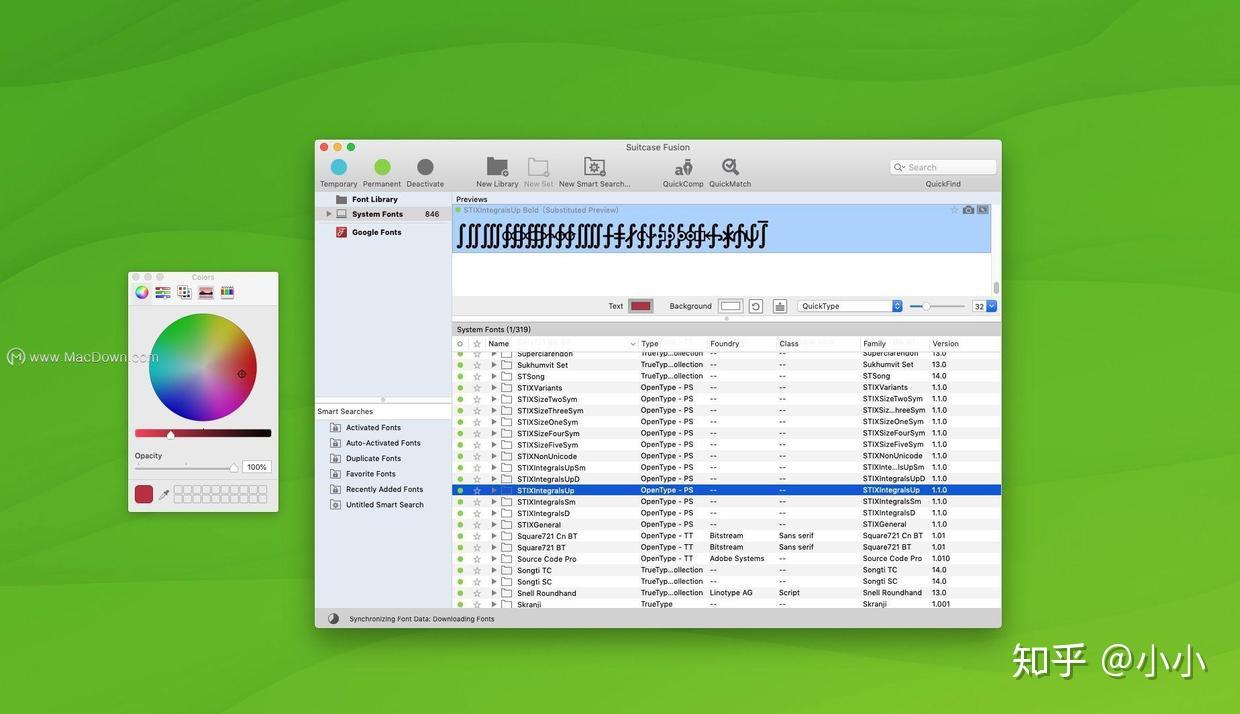Open the QuickType preview mode dropdown
The height and width of the screenshot is (714, 1240).
848,306
